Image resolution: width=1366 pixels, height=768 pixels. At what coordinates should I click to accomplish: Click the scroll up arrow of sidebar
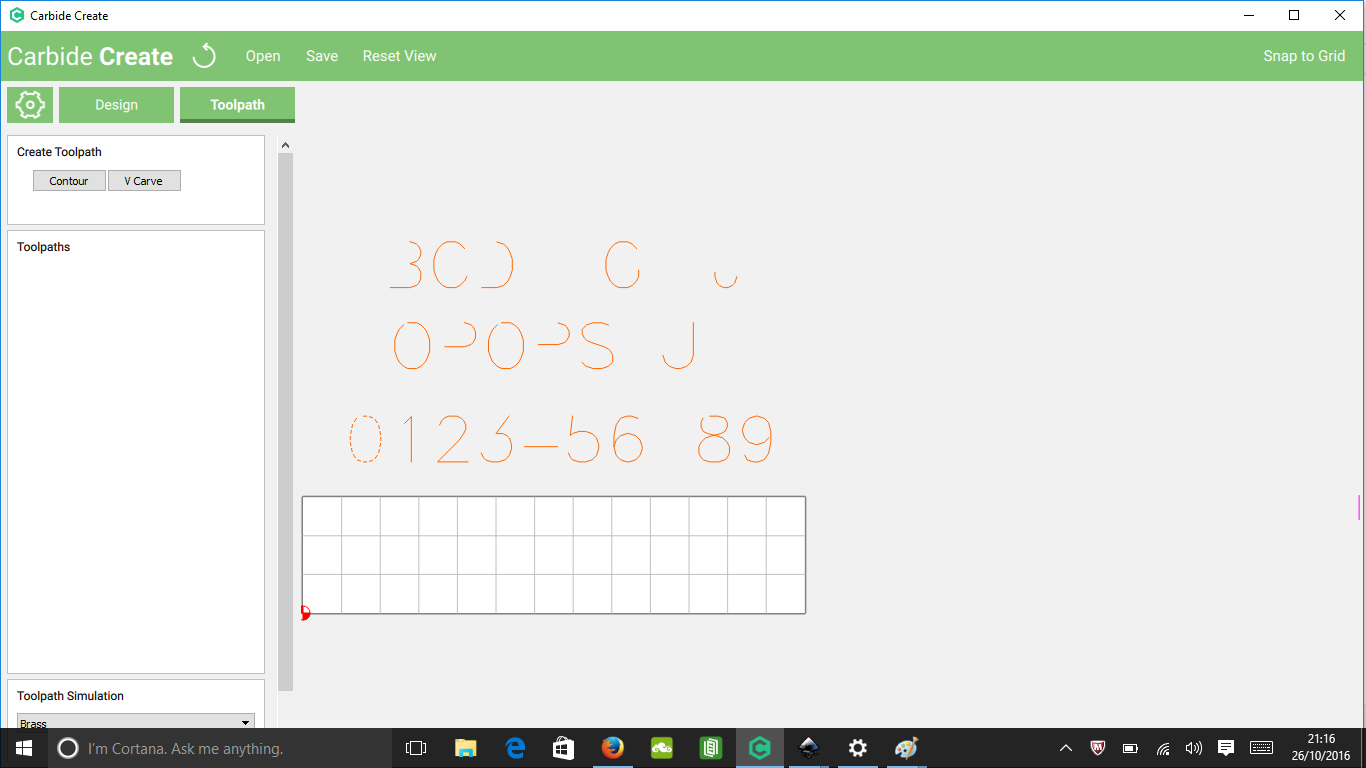pos(285,146)
